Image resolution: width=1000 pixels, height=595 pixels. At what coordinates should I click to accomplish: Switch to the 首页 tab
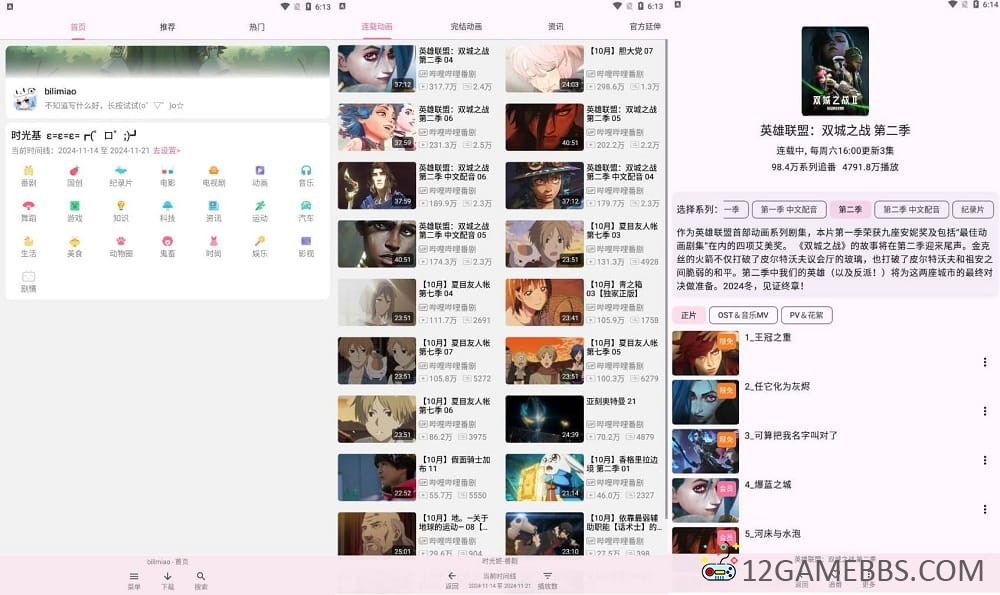(x=78, y=27)
